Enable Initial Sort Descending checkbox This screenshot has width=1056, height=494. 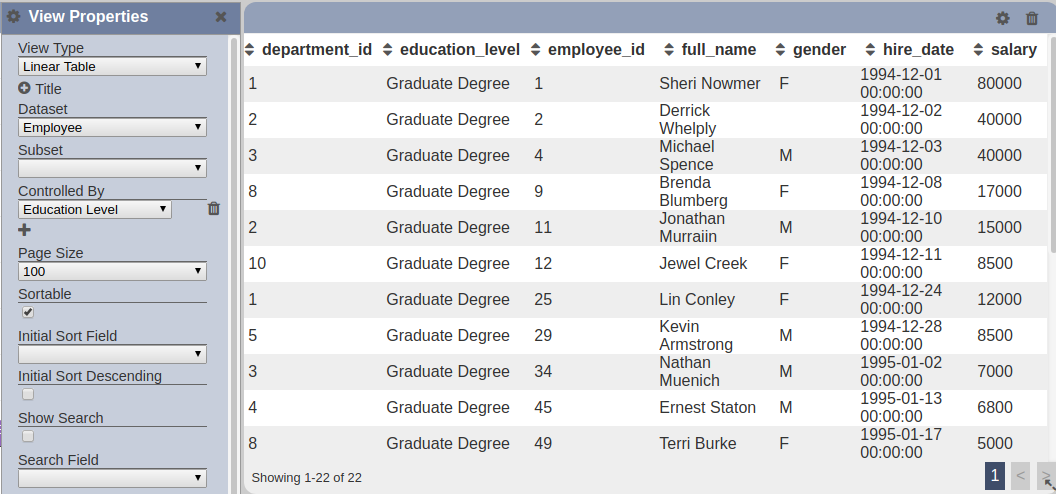pos(28,394)
